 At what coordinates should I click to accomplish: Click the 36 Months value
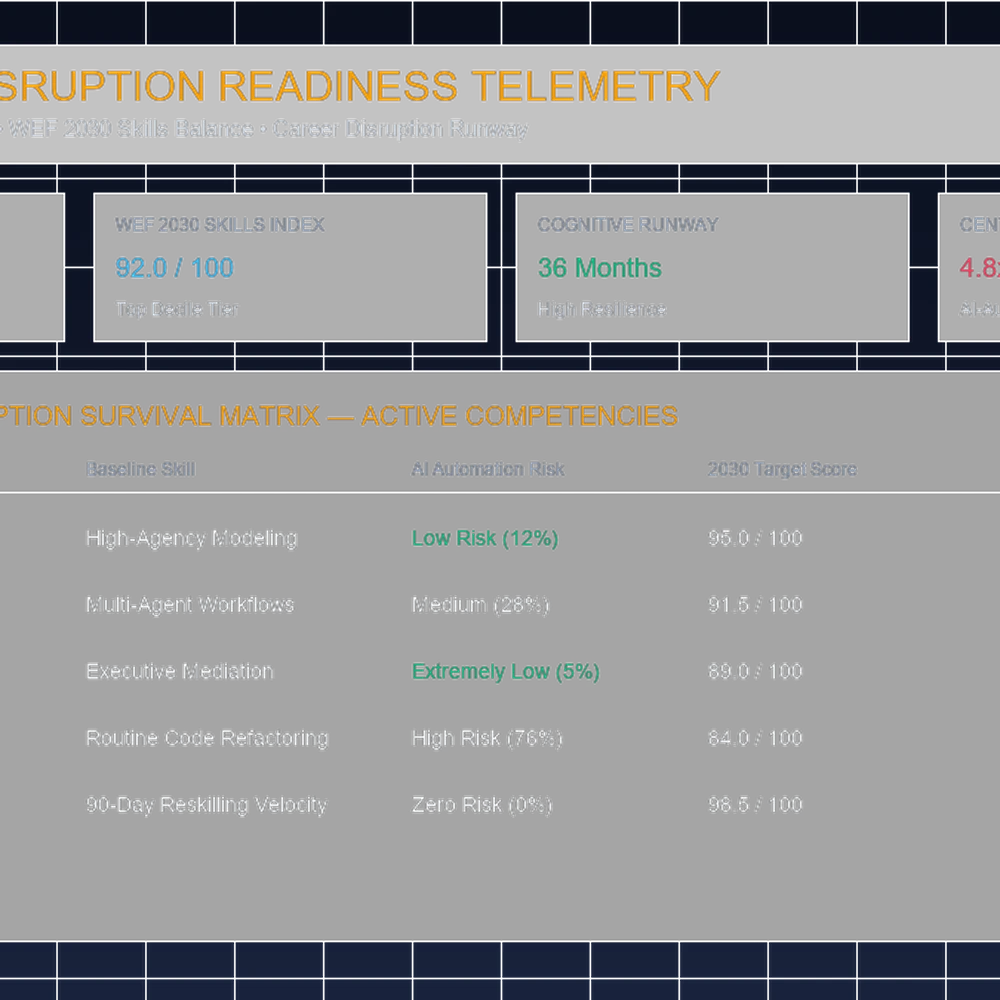[599, 268]
